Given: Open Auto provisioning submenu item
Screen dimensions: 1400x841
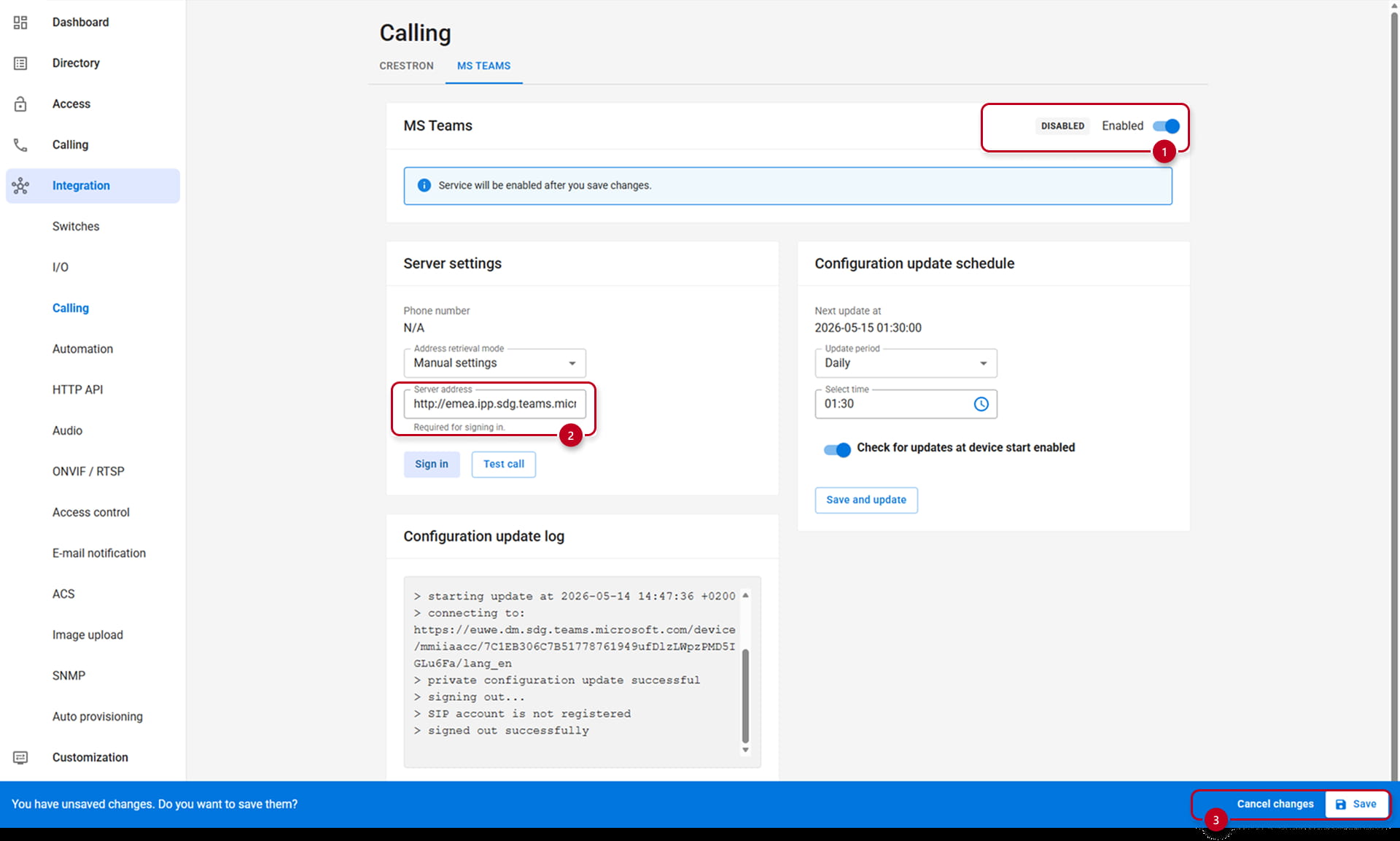Looking at the screenshot, I should [x=98, y=717].
